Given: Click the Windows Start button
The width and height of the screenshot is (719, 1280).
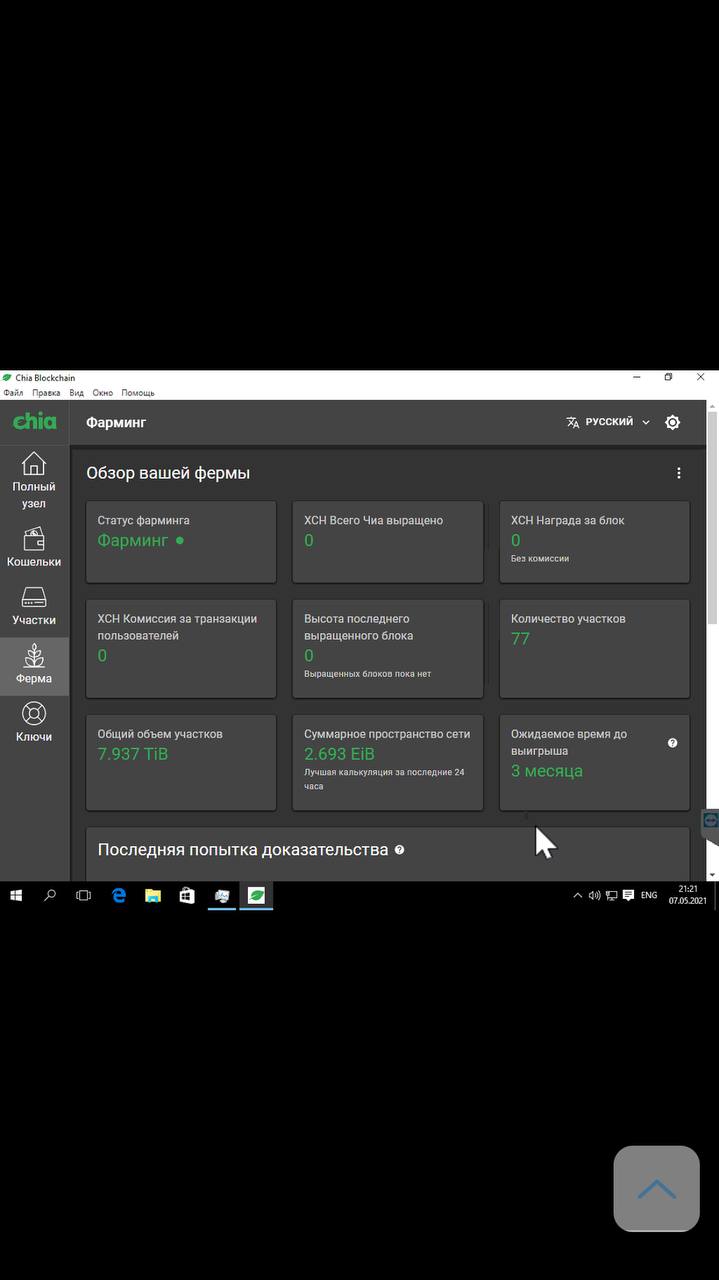Looking at the screenshot, I should point(16,896).
